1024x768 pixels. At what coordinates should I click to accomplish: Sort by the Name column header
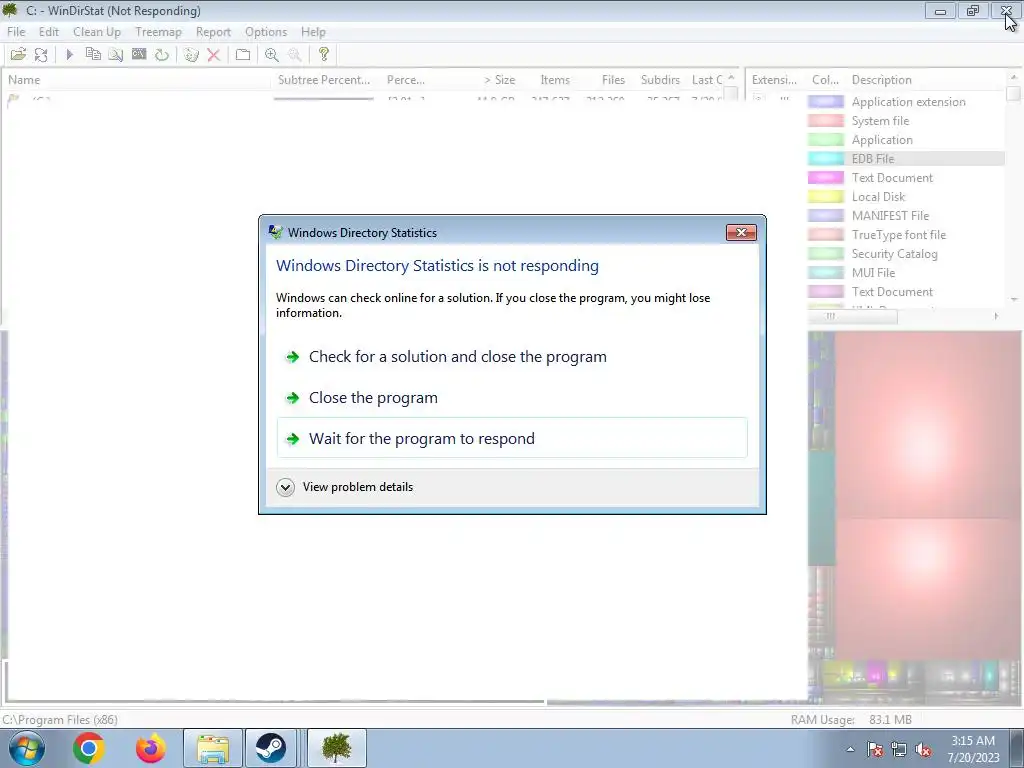point(137,80)
